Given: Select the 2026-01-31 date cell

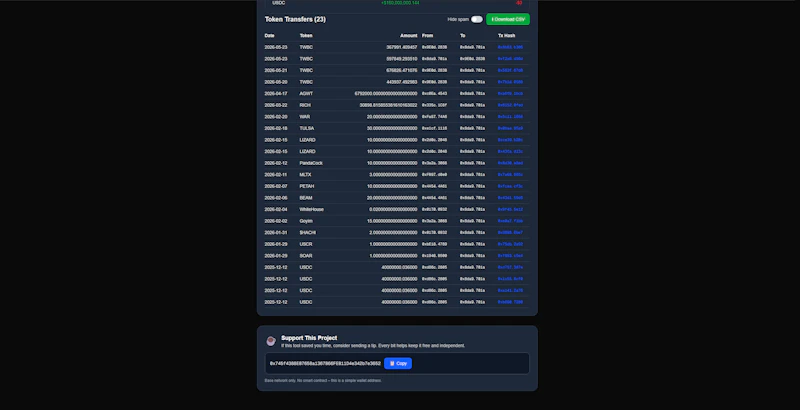Looking at the screenshot, I should (276, 233).
